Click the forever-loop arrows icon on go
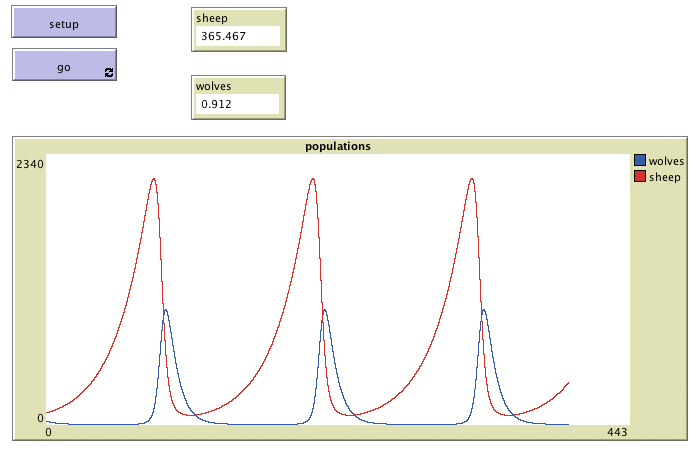This screenshot has height=450, width=697. (x=108, y=73)
